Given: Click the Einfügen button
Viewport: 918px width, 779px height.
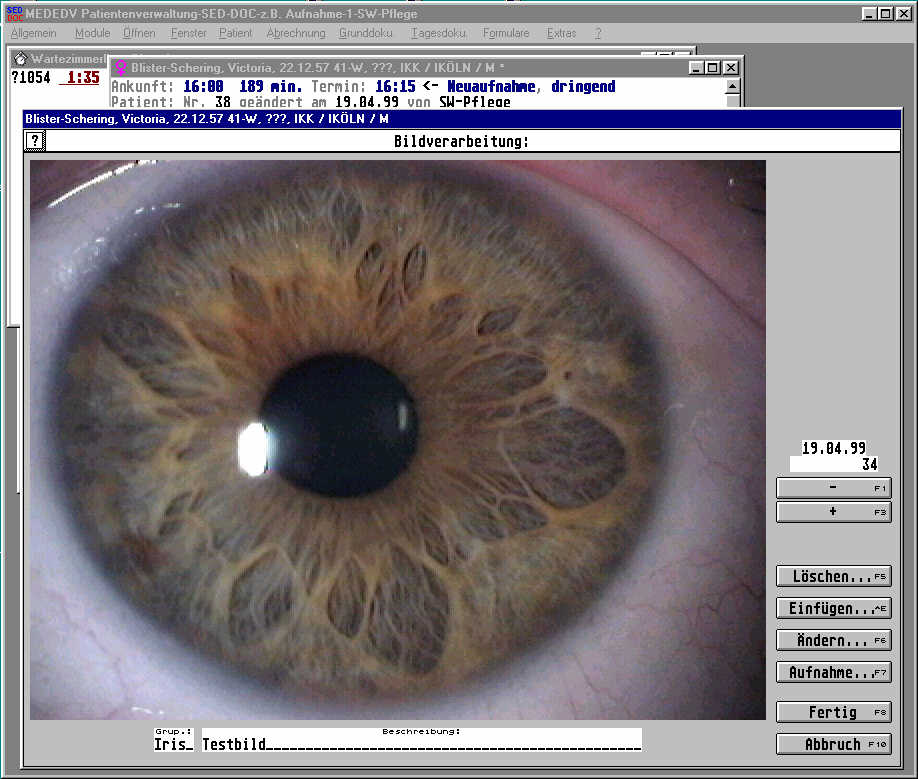Looking at the screenshot, I should tap(833, 609).
